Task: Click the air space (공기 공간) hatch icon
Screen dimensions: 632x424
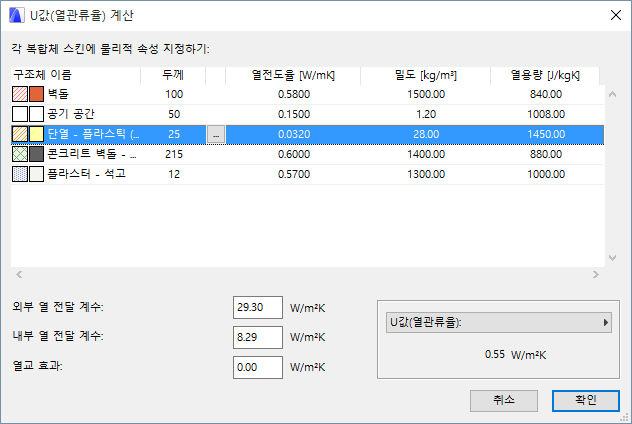Action: coord(20,113)
